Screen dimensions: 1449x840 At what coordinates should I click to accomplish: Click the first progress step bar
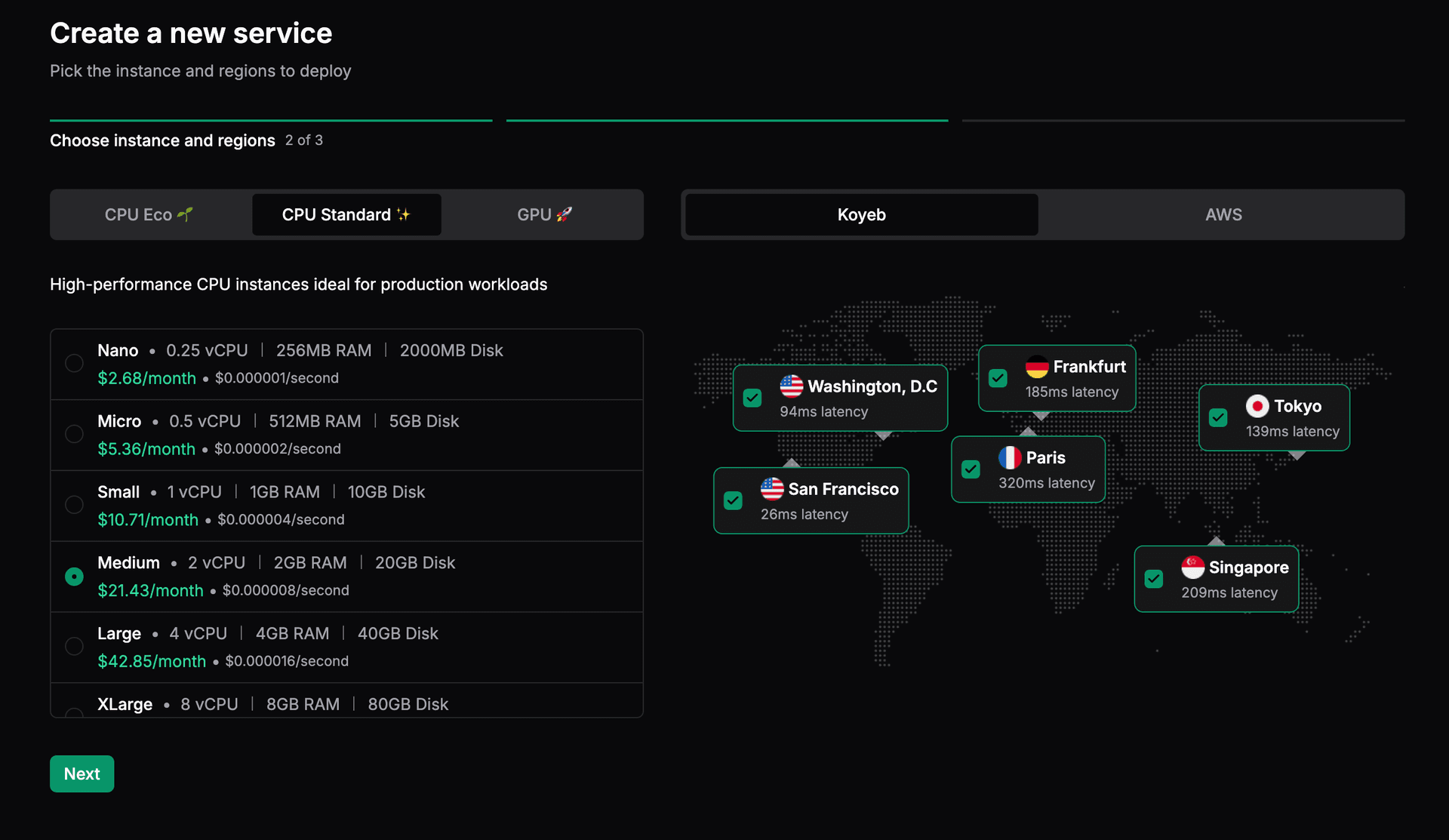(270, 120)
